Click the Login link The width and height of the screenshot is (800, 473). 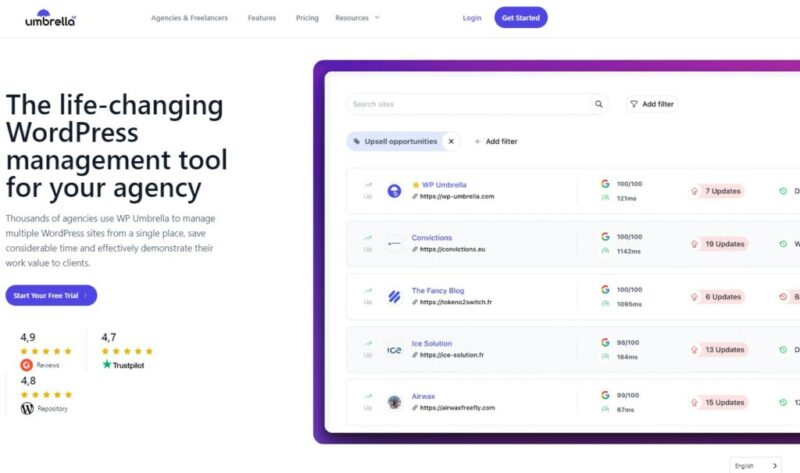click(x=472, y=18)
